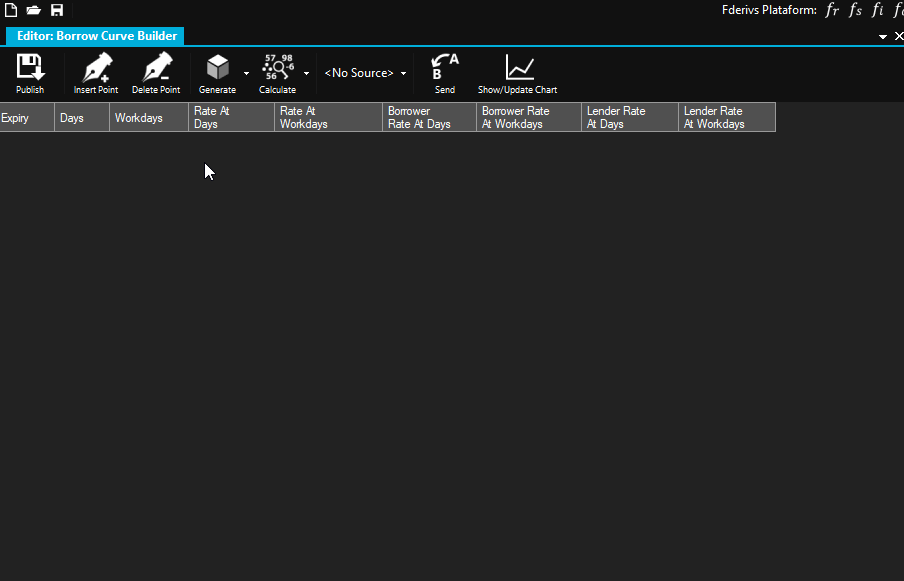Open the editor panel options arrow
Image resolution: width=904 pixels, height=581 pixels.
(883, 36)
